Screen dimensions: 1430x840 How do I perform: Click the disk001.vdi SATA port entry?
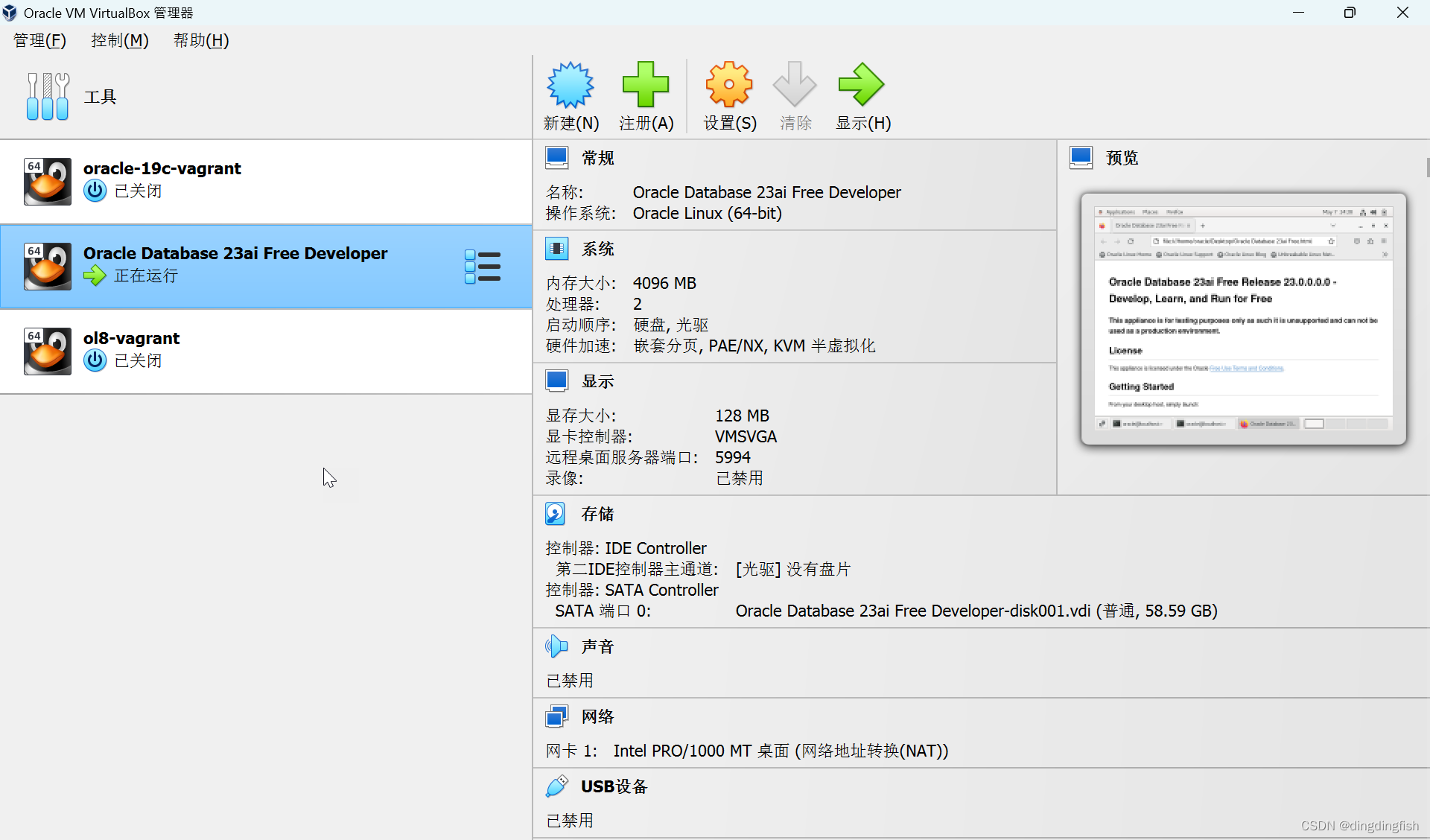coord(976,611)
